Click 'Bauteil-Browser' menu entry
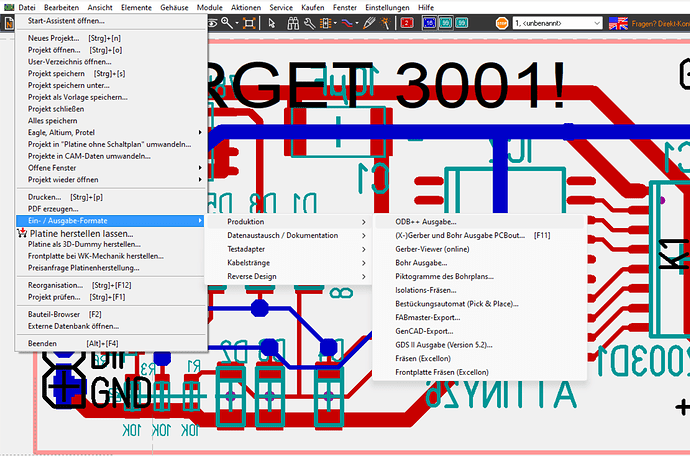Screen dimensions: 690x456 110,314
